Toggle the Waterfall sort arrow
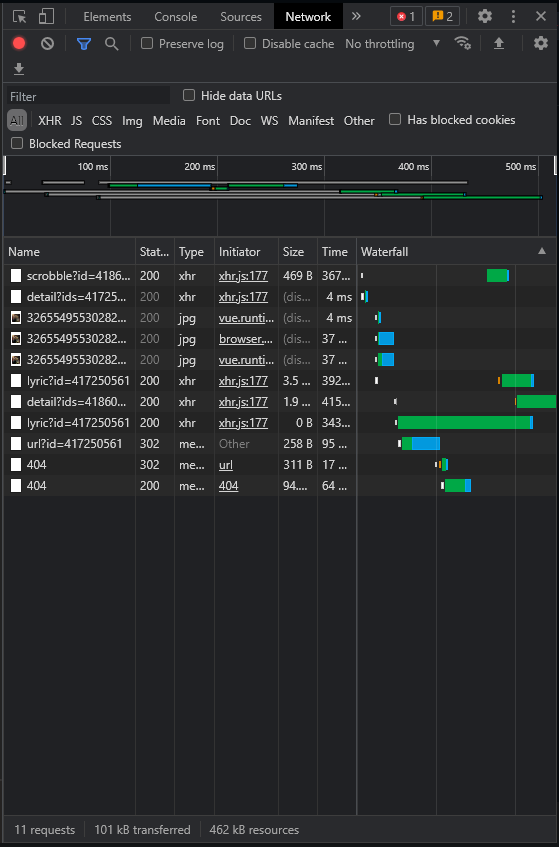The height and width of the screenshot is (847, 559). [542, 251]
